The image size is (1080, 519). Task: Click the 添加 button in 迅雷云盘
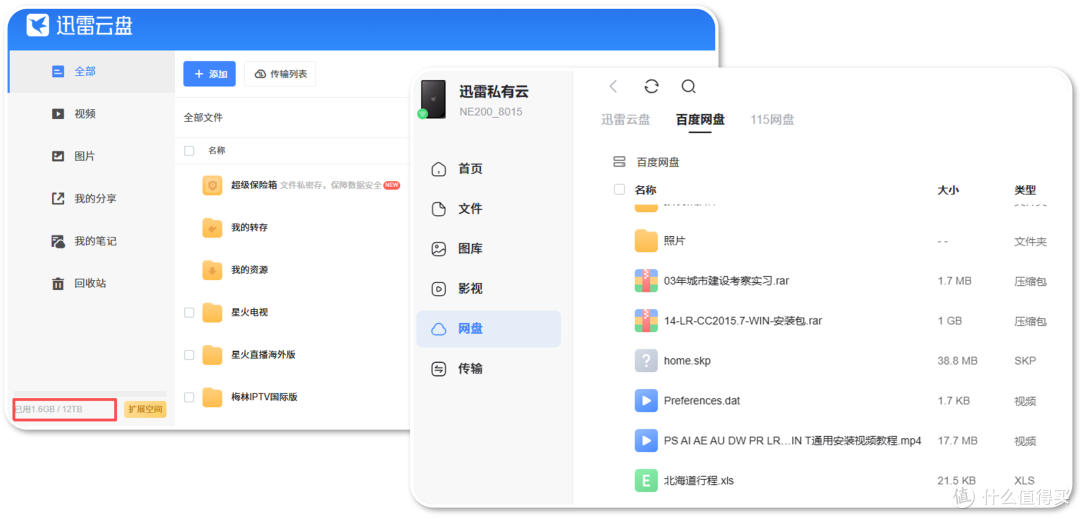(x=209, y=74)
